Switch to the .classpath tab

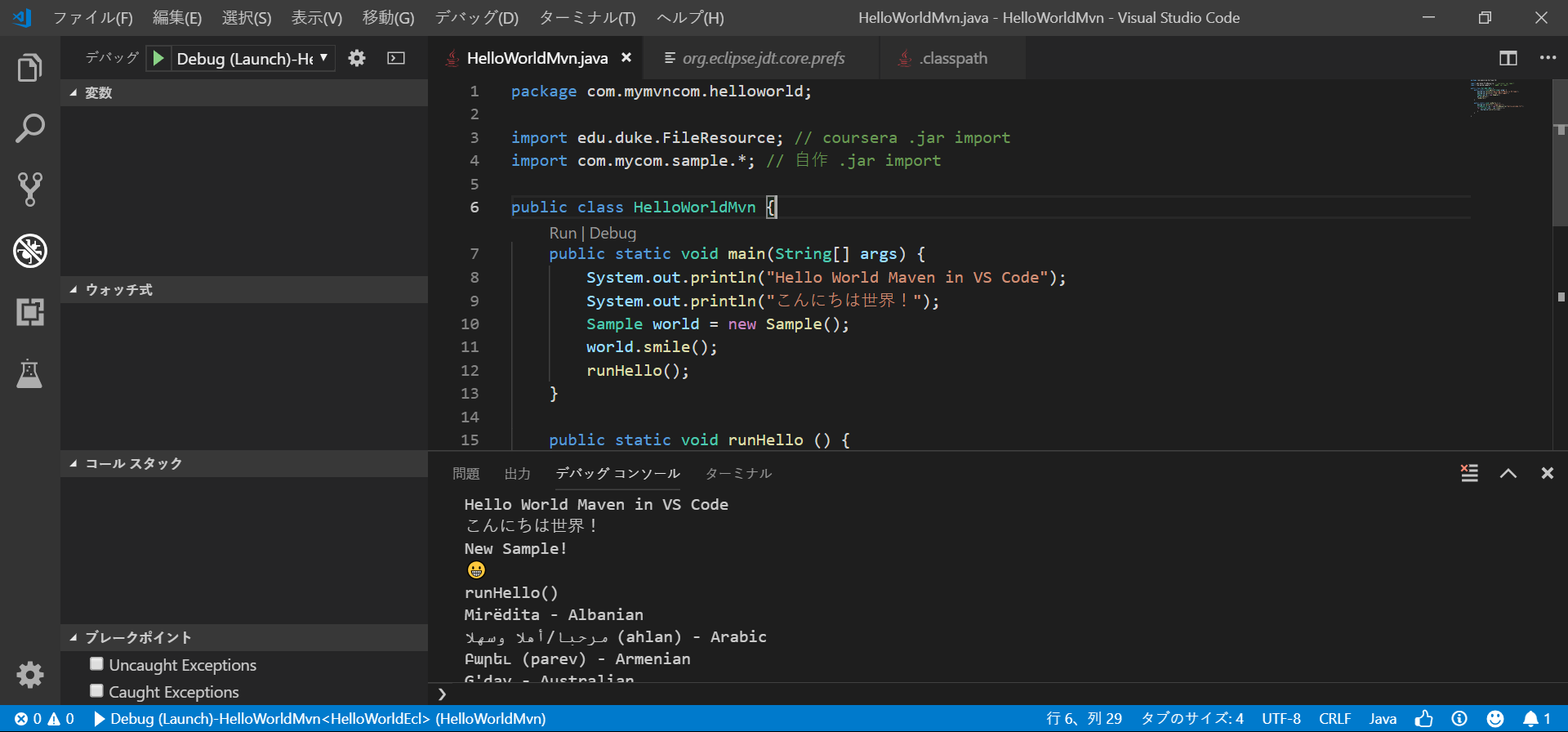click(952, 58)
